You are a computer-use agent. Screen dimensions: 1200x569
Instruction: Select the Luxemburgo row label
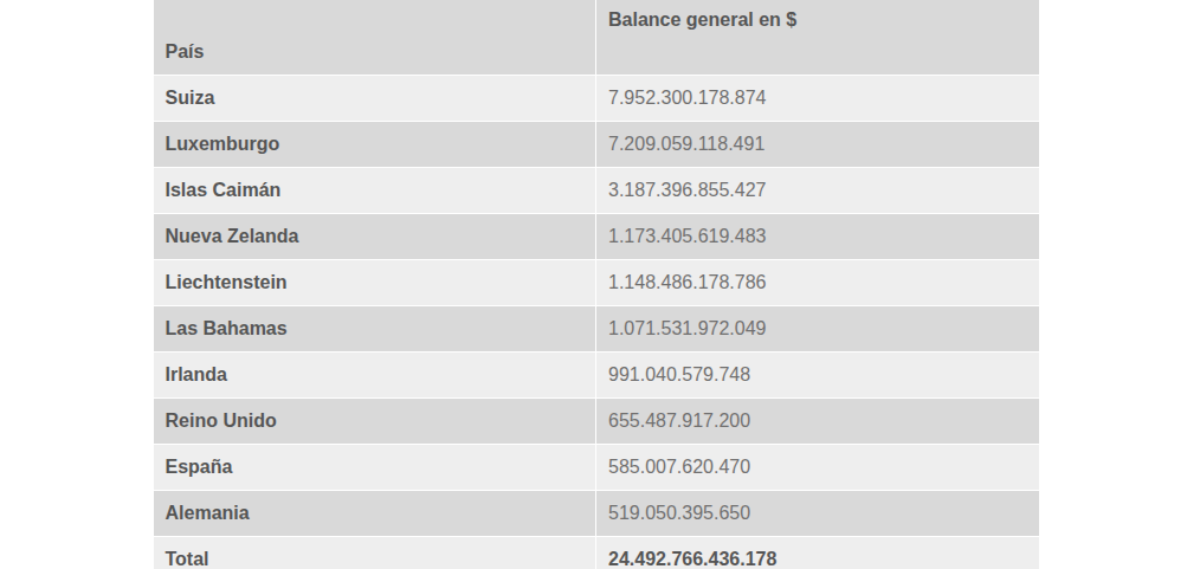[x=222, y=144]
